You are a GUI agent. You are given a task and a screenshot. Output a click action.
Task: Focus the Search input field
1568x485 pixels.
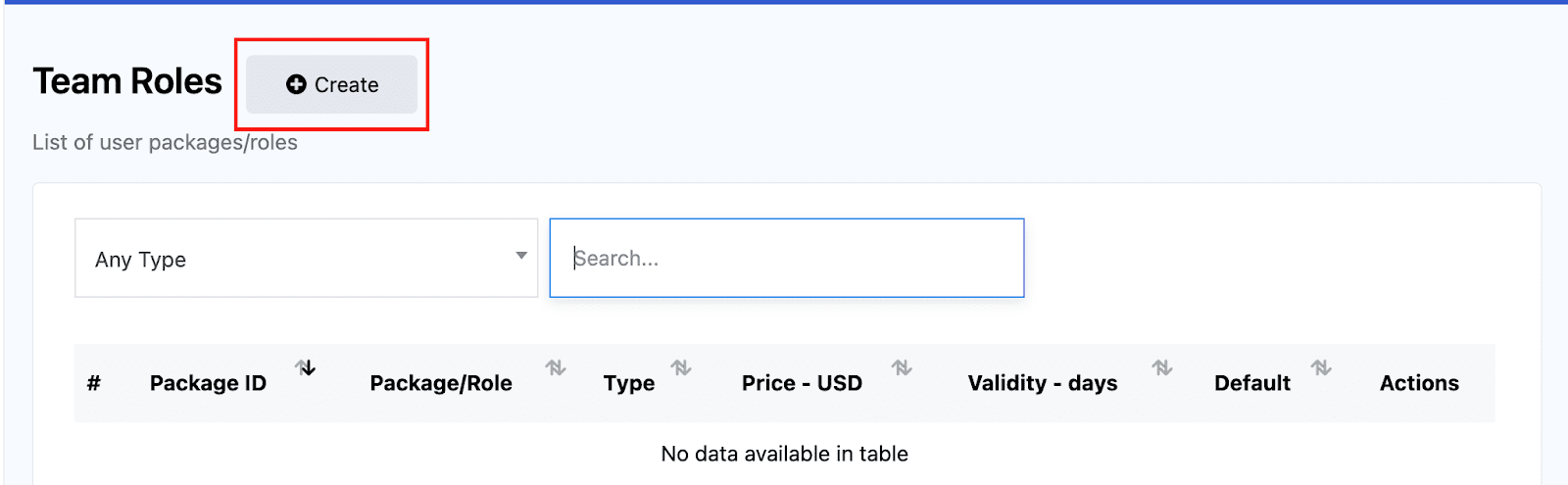786,259
